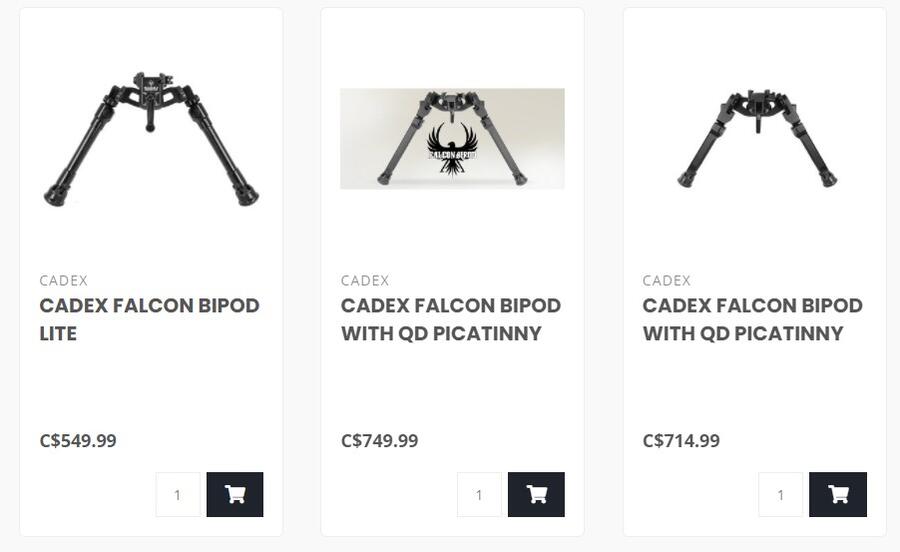Viewport: 900px width, 552px height.
Task: Add the C$749.99 Falcon Bipod to cart
Action: [x=536, y=494]
